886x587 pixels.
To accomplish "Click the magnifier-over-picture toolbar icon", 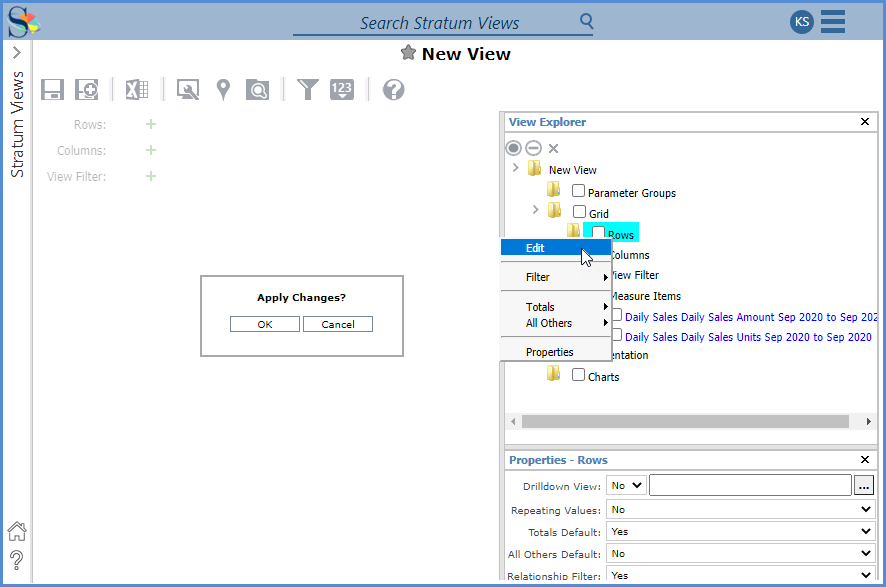I will [x=188, y=89].
